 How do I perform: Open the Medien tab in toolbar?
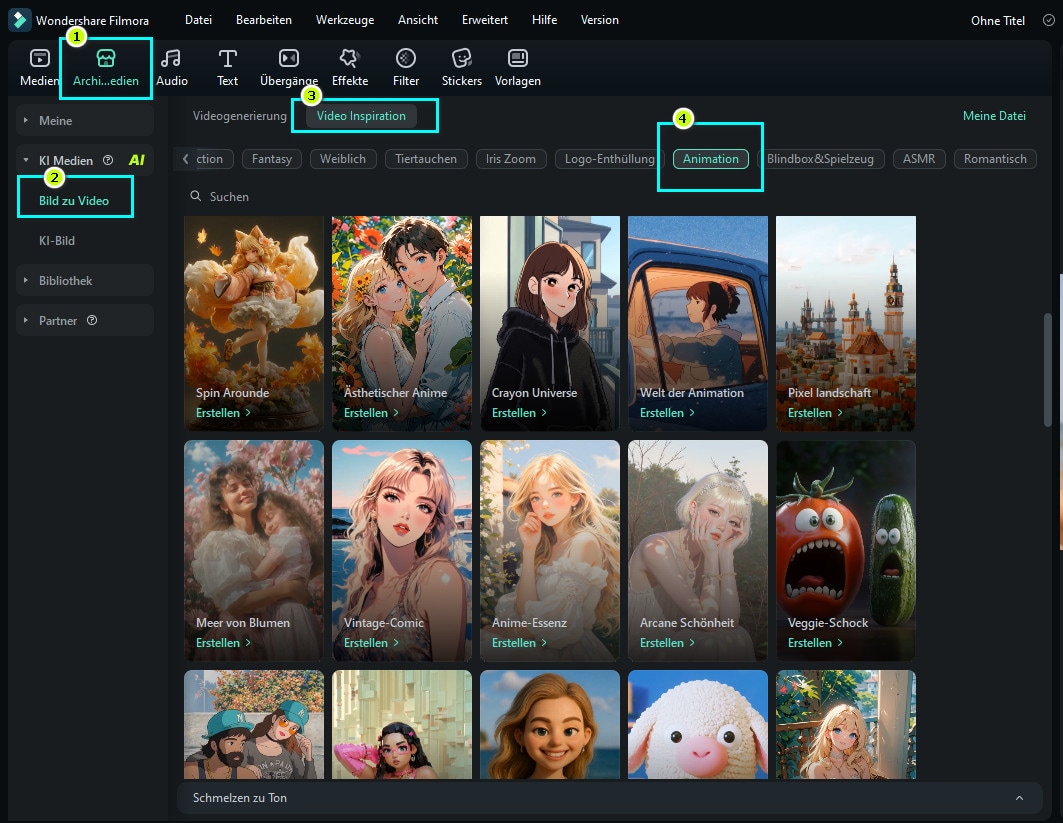coord(39,68)
